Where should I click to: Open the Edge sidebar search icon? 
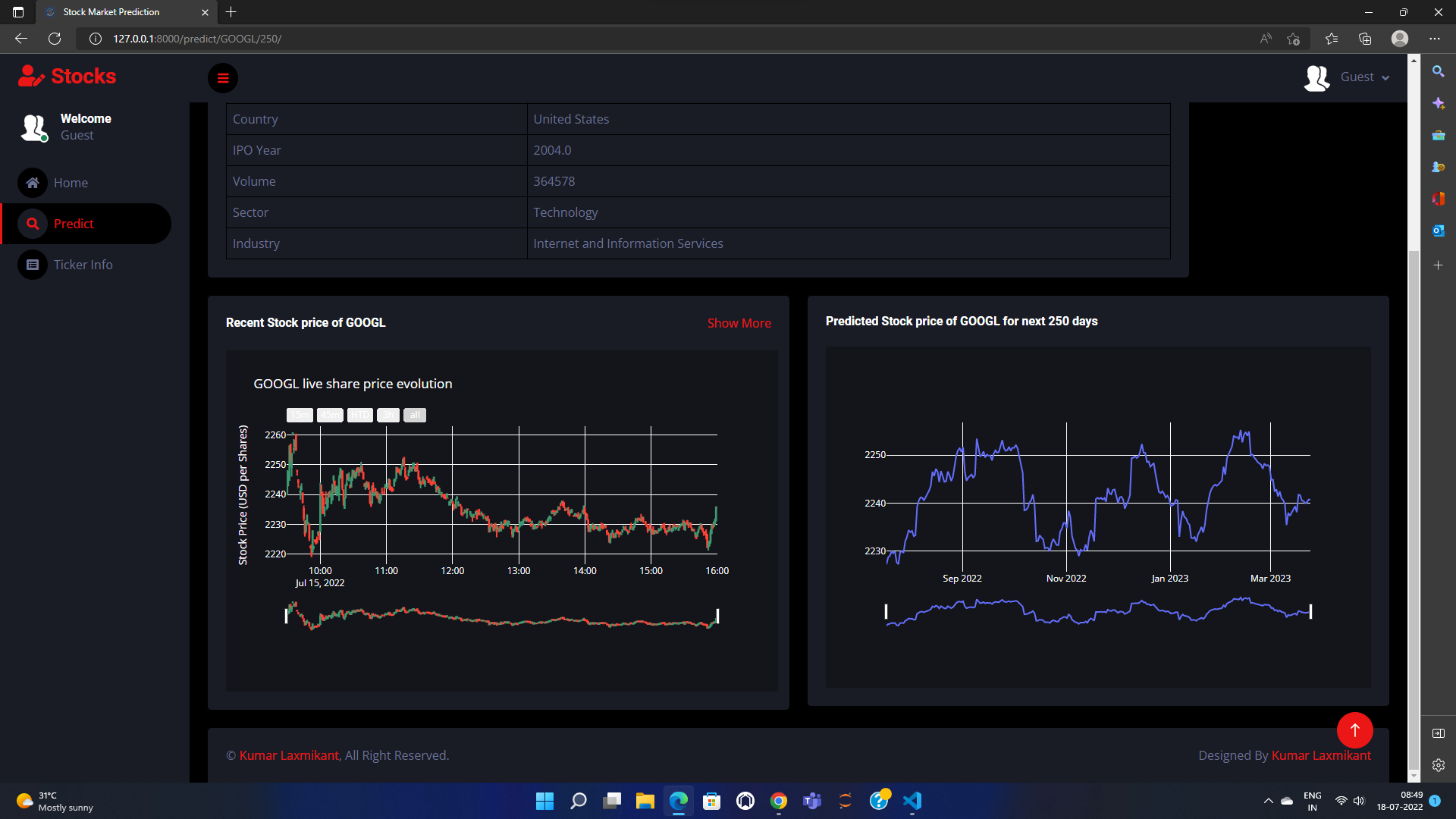pos(1438,71)
